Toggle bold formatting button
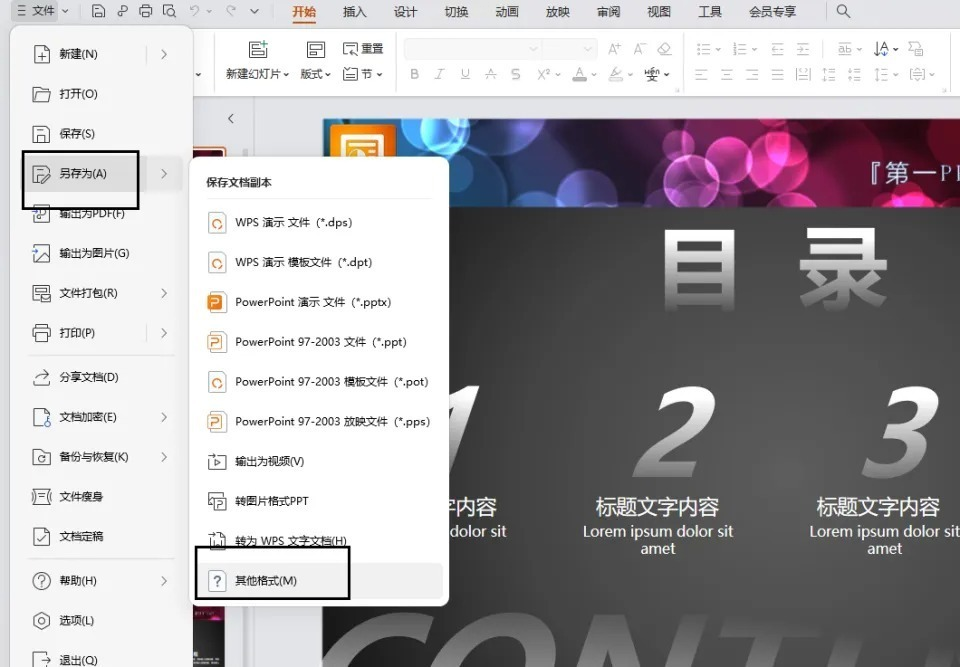The image size is (960, 667). pos(414,74)
